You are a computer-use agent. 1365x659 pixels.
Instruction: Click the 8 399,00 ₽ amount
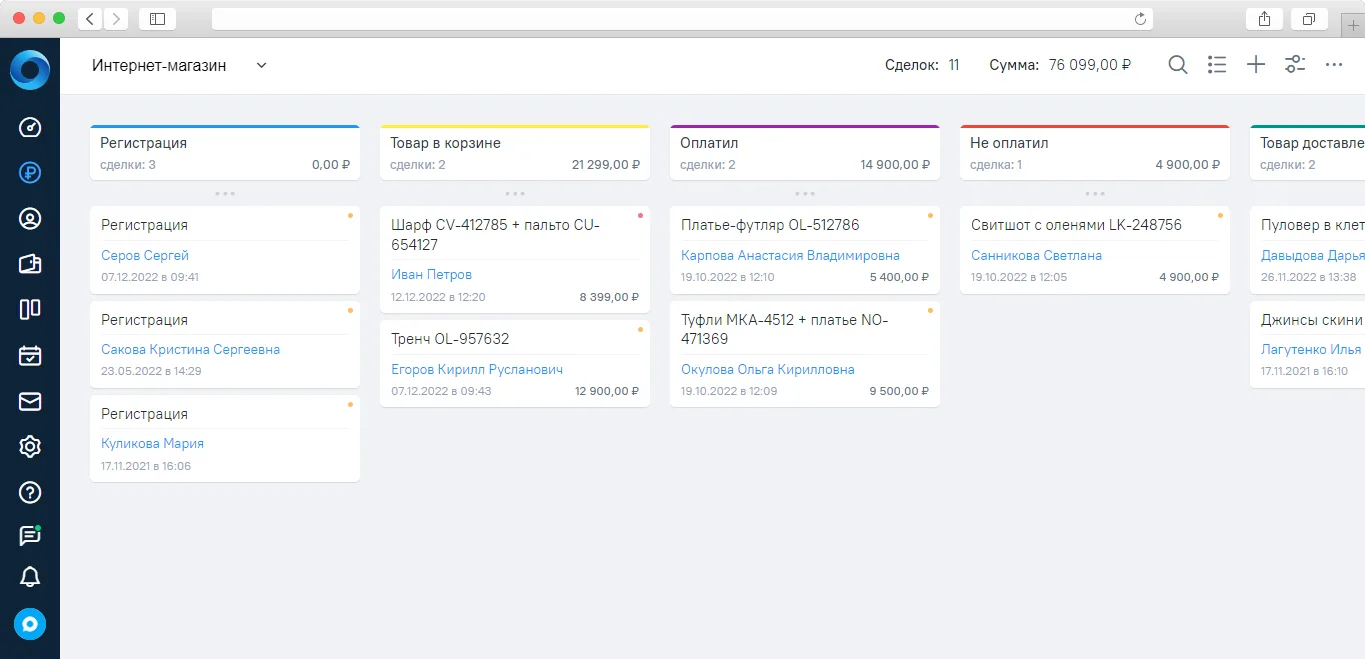point(610,297)
